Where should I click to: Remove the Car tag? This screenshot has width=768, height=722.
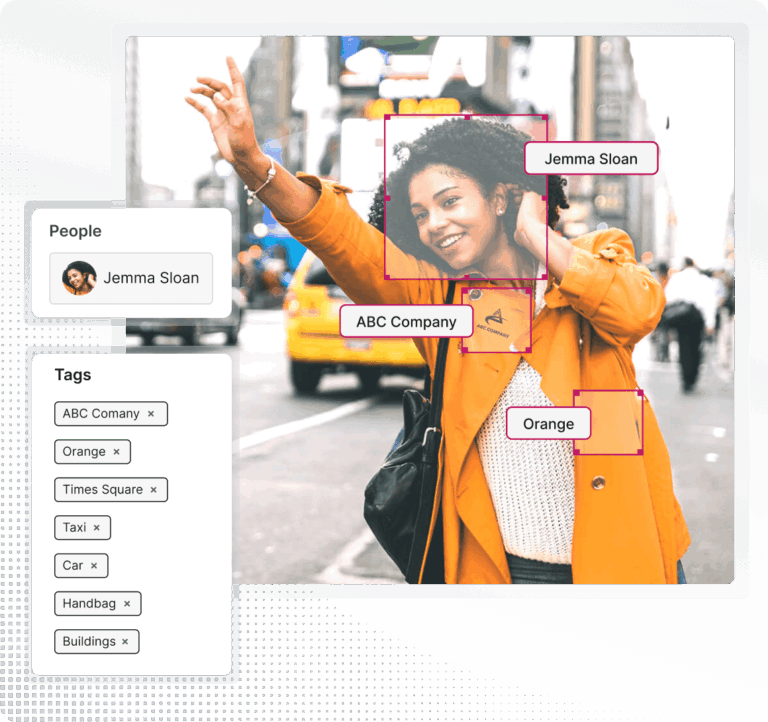[94, 566]
